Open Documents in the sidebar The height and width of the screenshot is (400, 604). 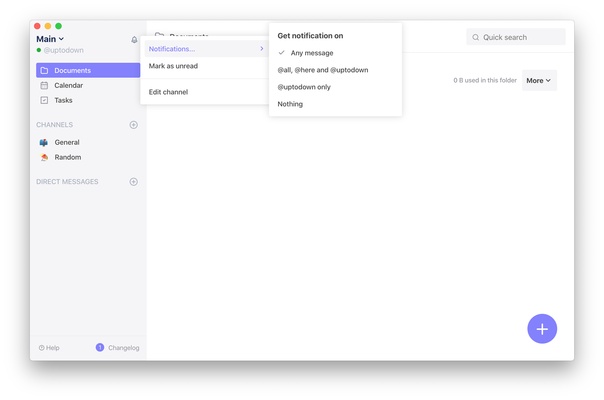(x=88, y=71)
